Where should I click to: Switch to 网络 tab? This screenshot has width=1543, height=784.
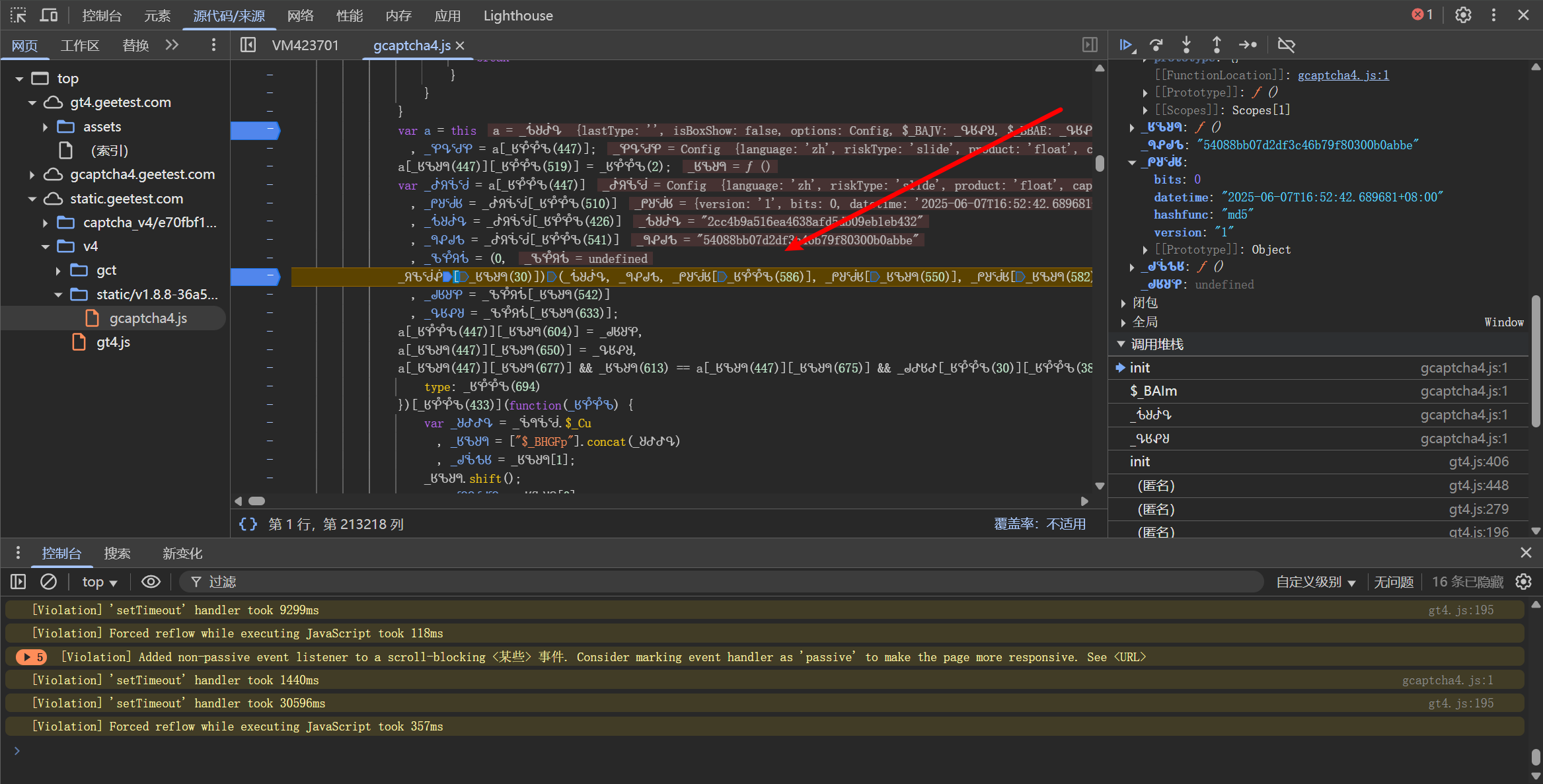coord(301,15)
